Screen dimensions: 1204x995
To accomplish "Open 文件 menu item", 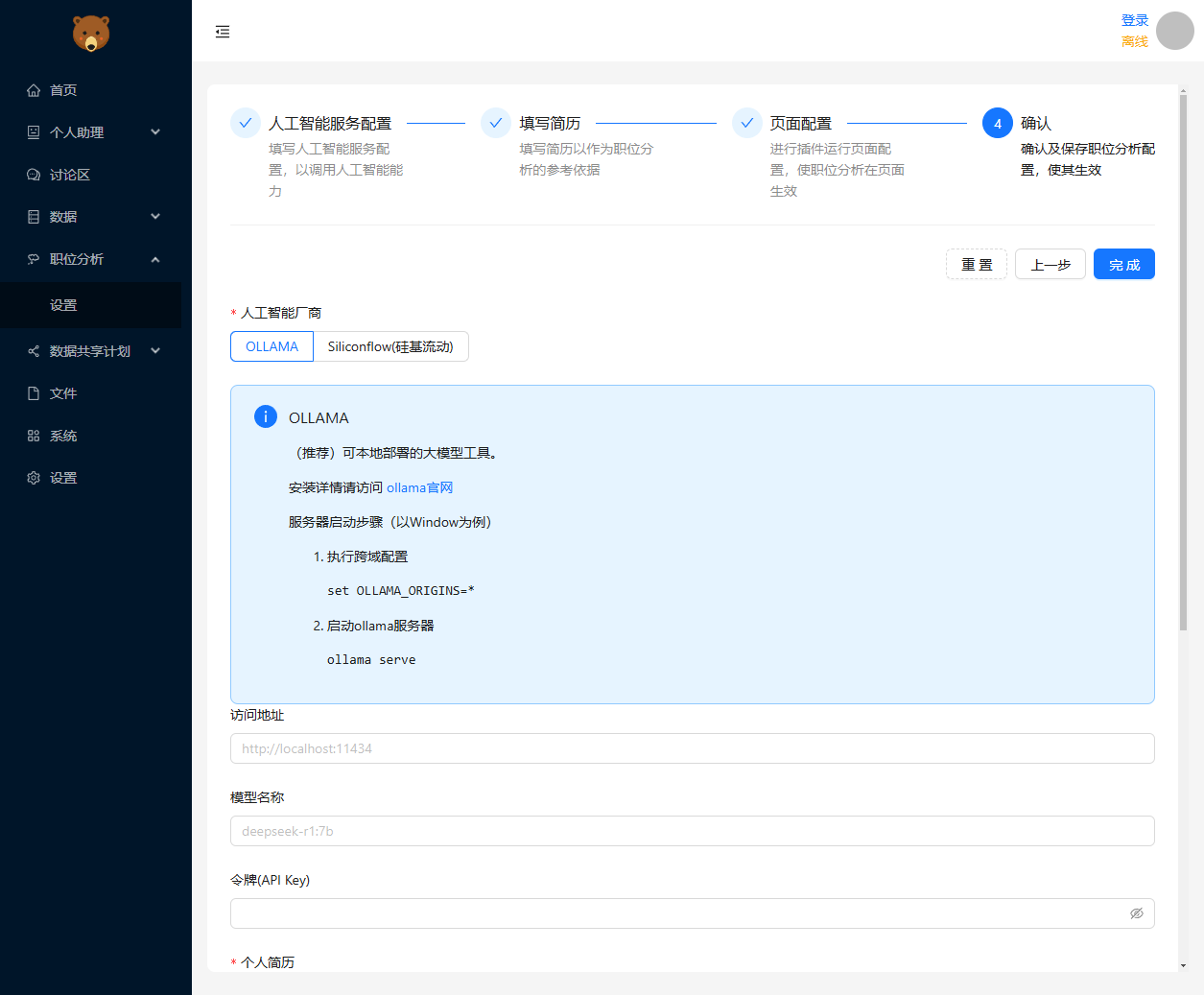I will tap(91, 393).
